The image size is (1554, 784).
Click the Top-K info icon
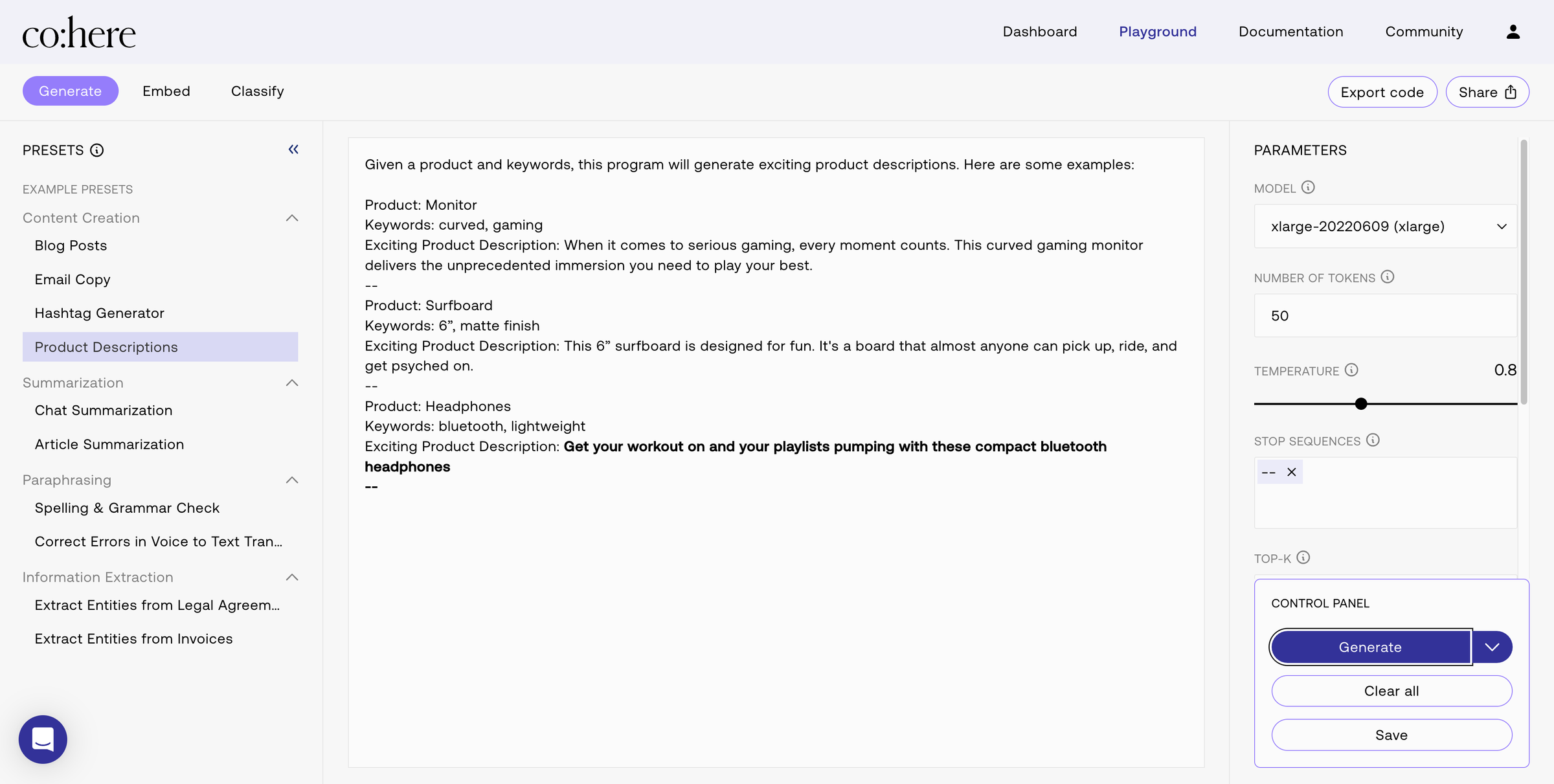[1303, 557]
